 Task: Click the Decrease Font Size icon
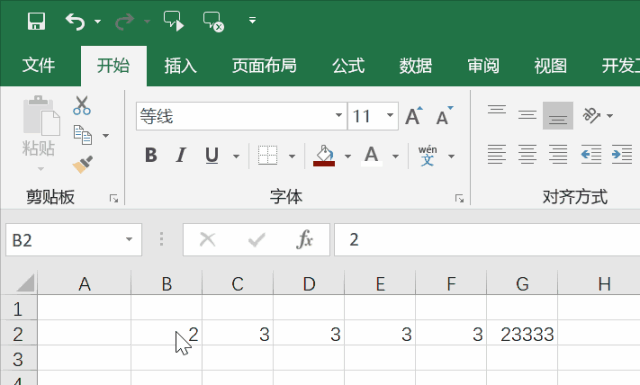444,116
